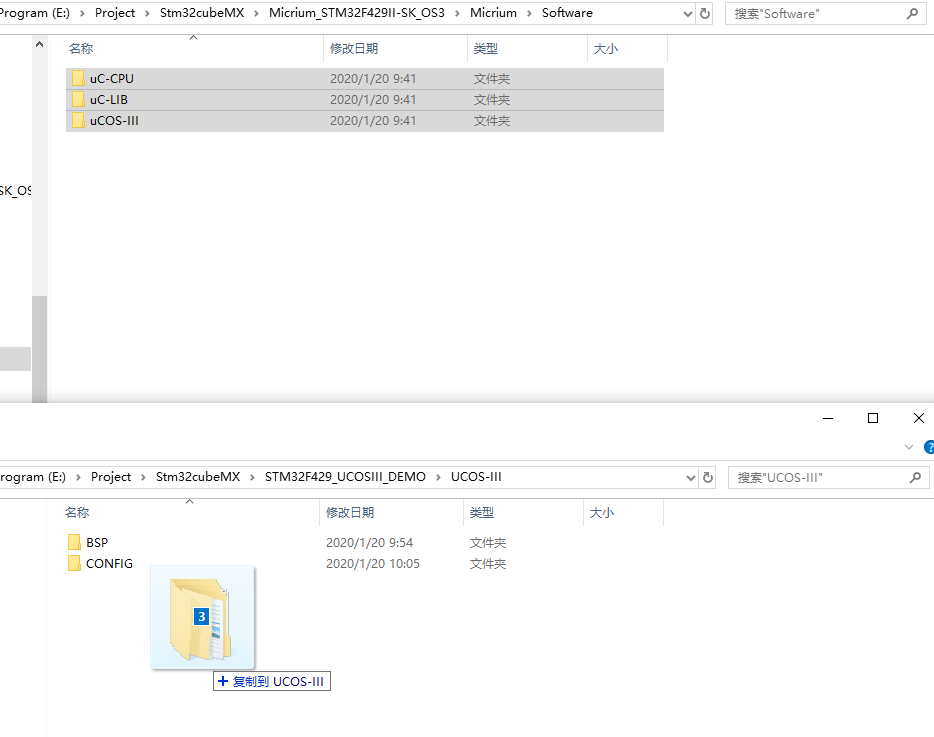Select the uC-CPU folder icon
This screenshot has width=934, height=737.
click(78, 79)
